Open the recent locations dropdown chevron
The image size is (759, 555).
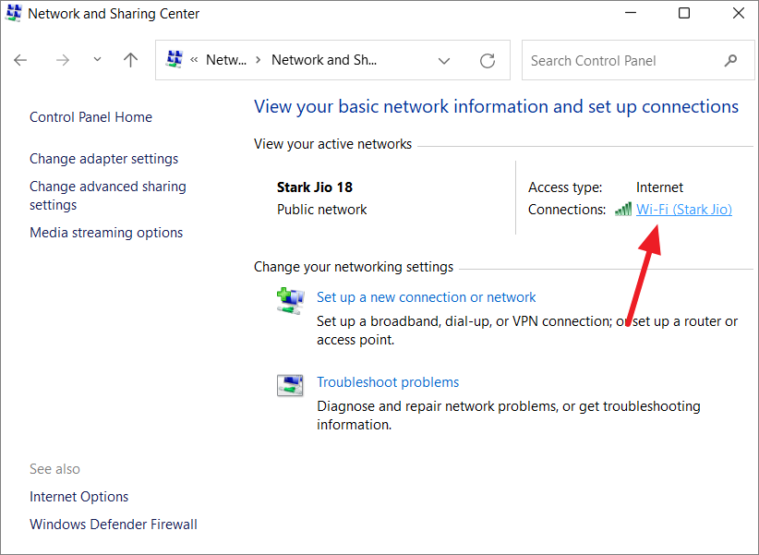pyautogui.click(x=97, y=60)
